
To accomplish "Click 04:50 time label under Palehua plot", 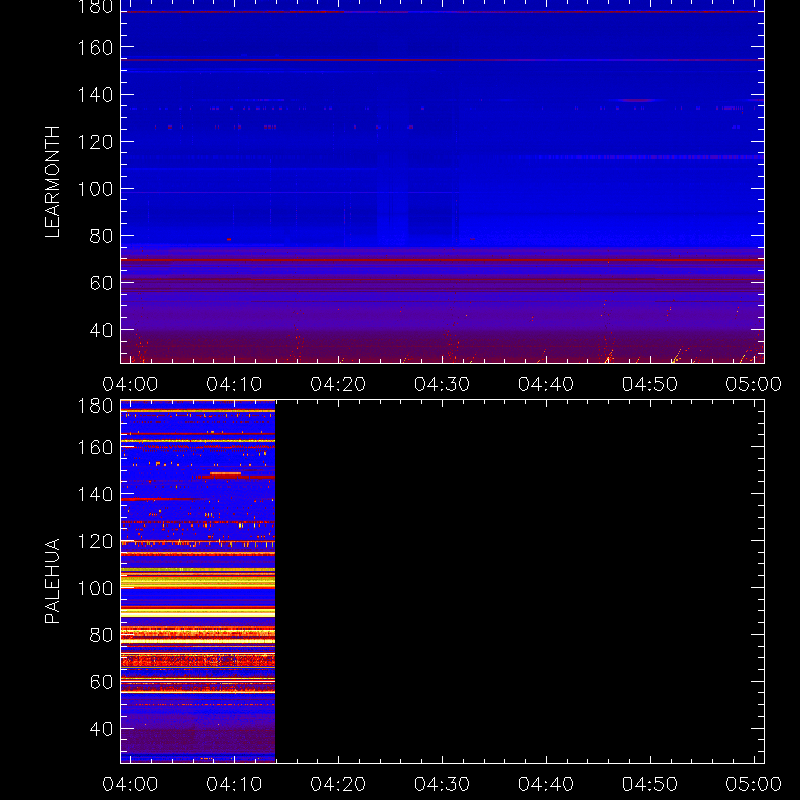I will 649,784.
